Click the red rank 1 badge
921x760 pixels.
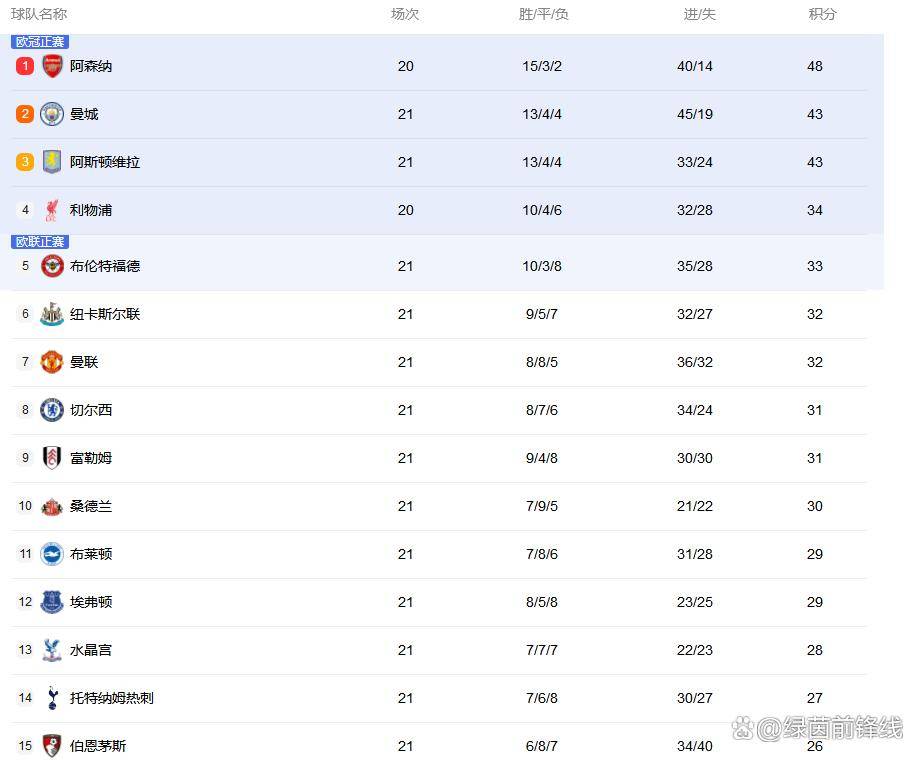point(25,66)
